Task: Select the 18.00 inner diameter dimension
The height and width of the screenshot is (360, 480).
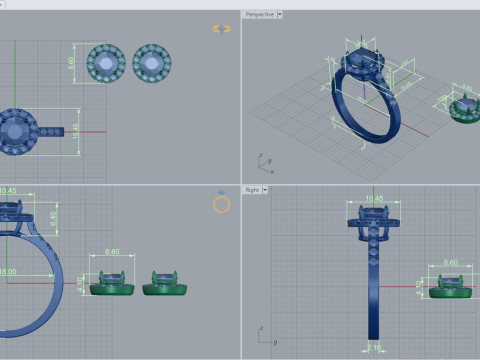Action: point(8,272)
